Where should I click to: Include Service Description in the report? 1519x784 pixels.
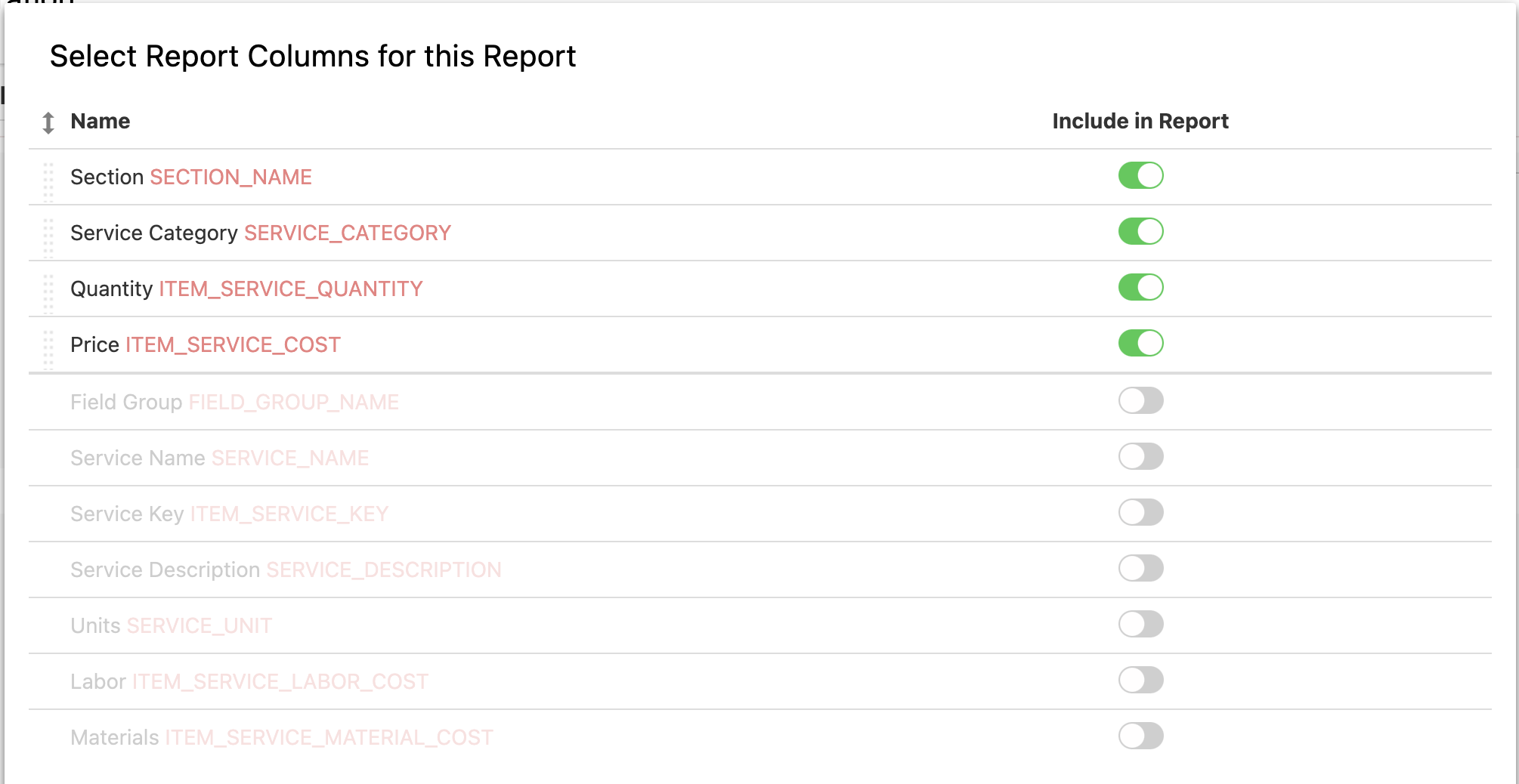click(x=1140, y=568)
